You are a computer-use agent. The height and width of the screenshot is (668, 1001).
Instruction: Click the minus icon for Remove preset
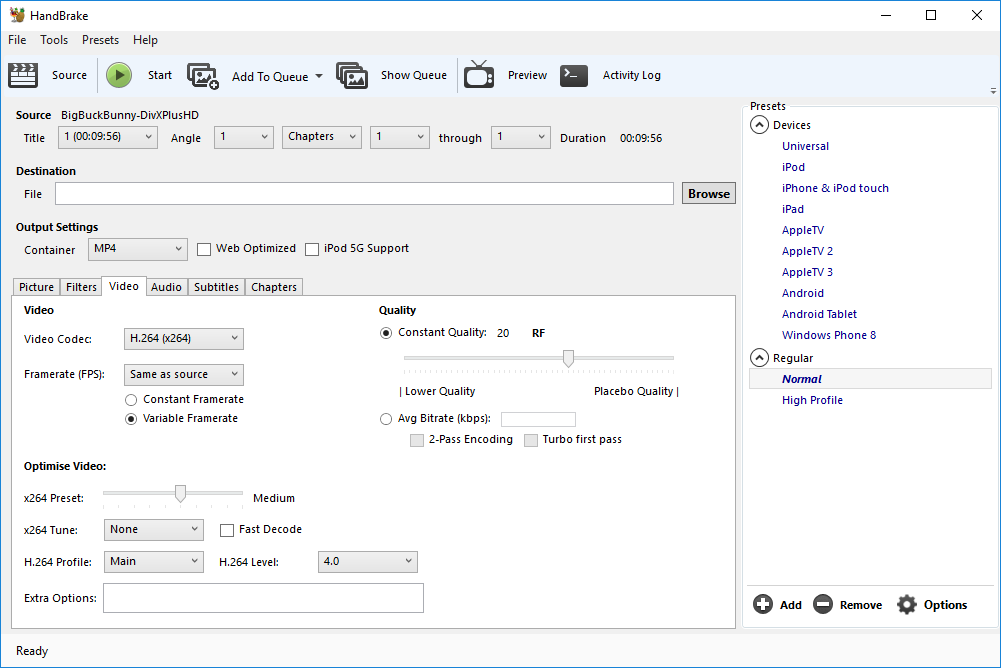tap(823, 604)
